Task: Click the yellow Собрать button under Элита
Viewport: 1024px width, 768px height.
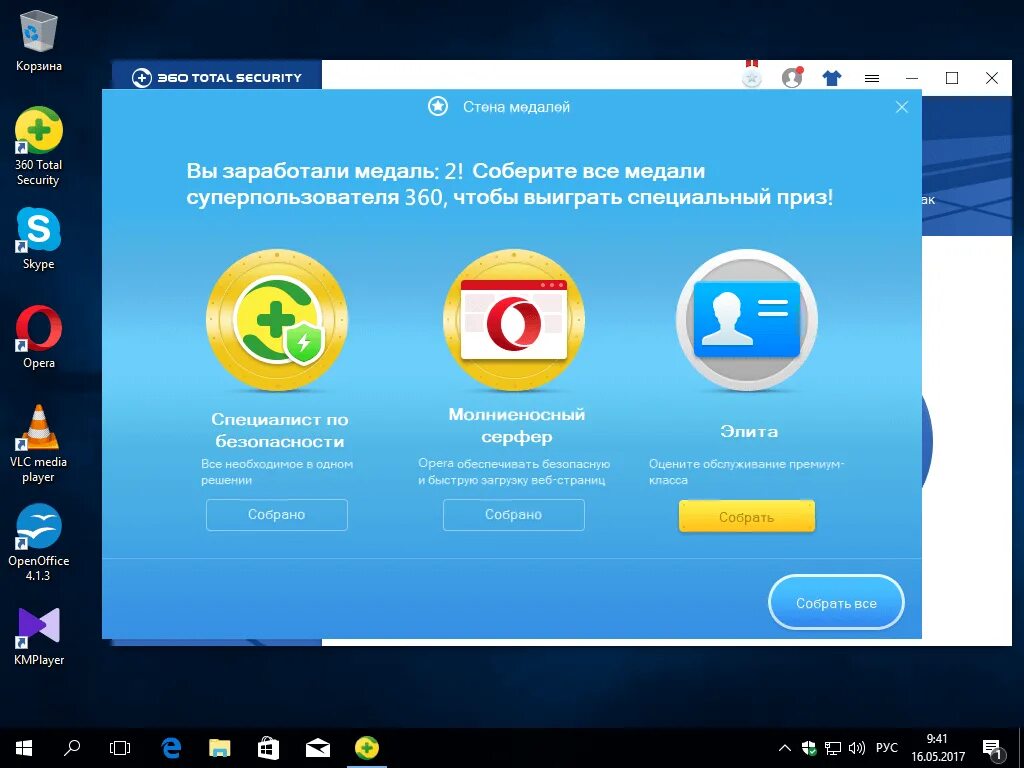Action: pyautogui.click(x=747, y=516)
